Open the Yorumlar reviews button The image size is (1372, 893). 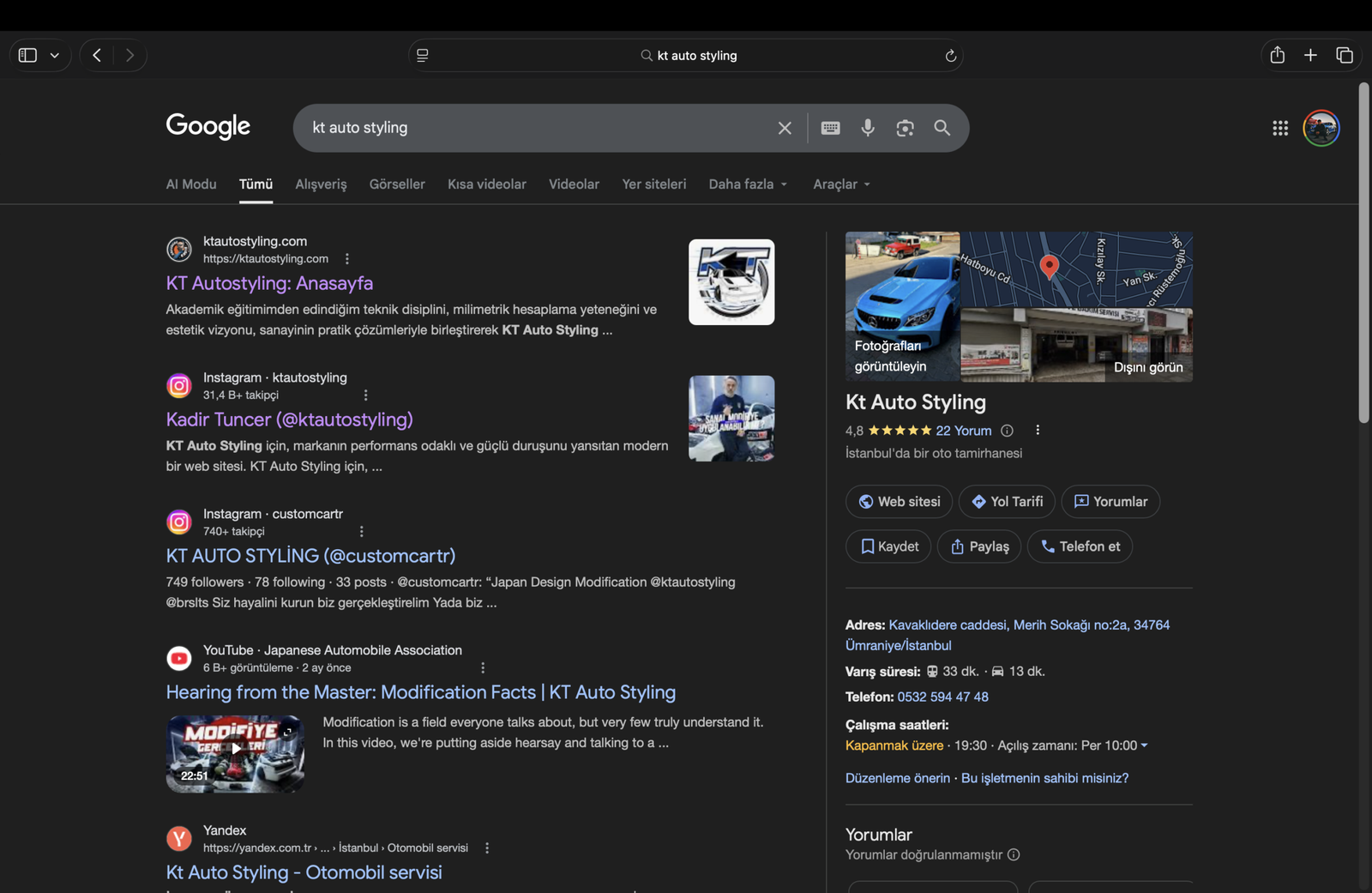click(1110, 502)
